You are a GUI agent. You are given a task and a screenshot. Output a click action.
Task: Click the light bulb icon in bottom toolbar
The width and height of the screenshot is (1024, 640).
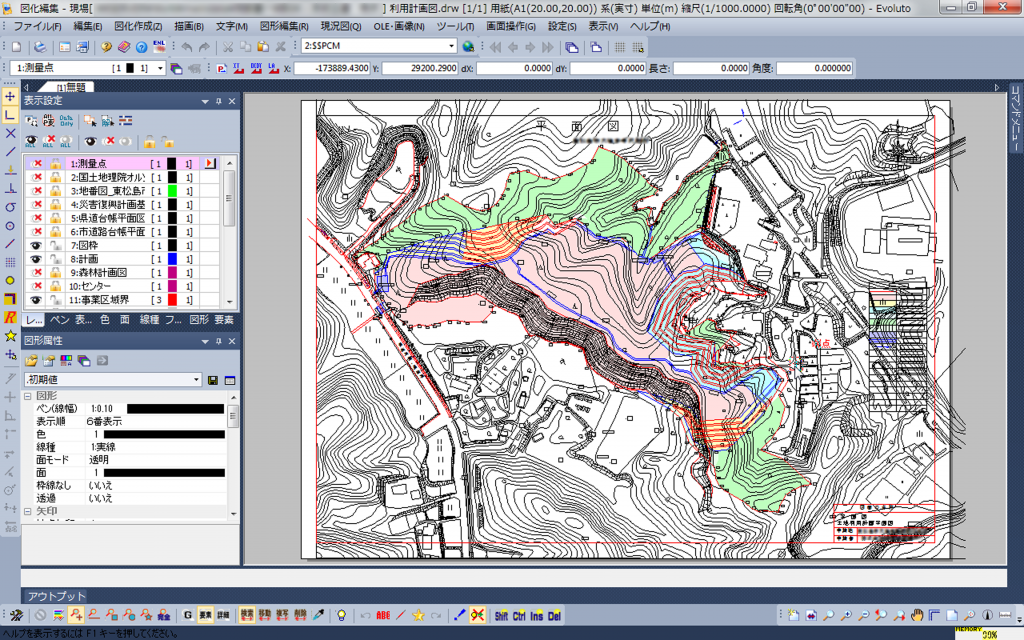pos(342,615)
